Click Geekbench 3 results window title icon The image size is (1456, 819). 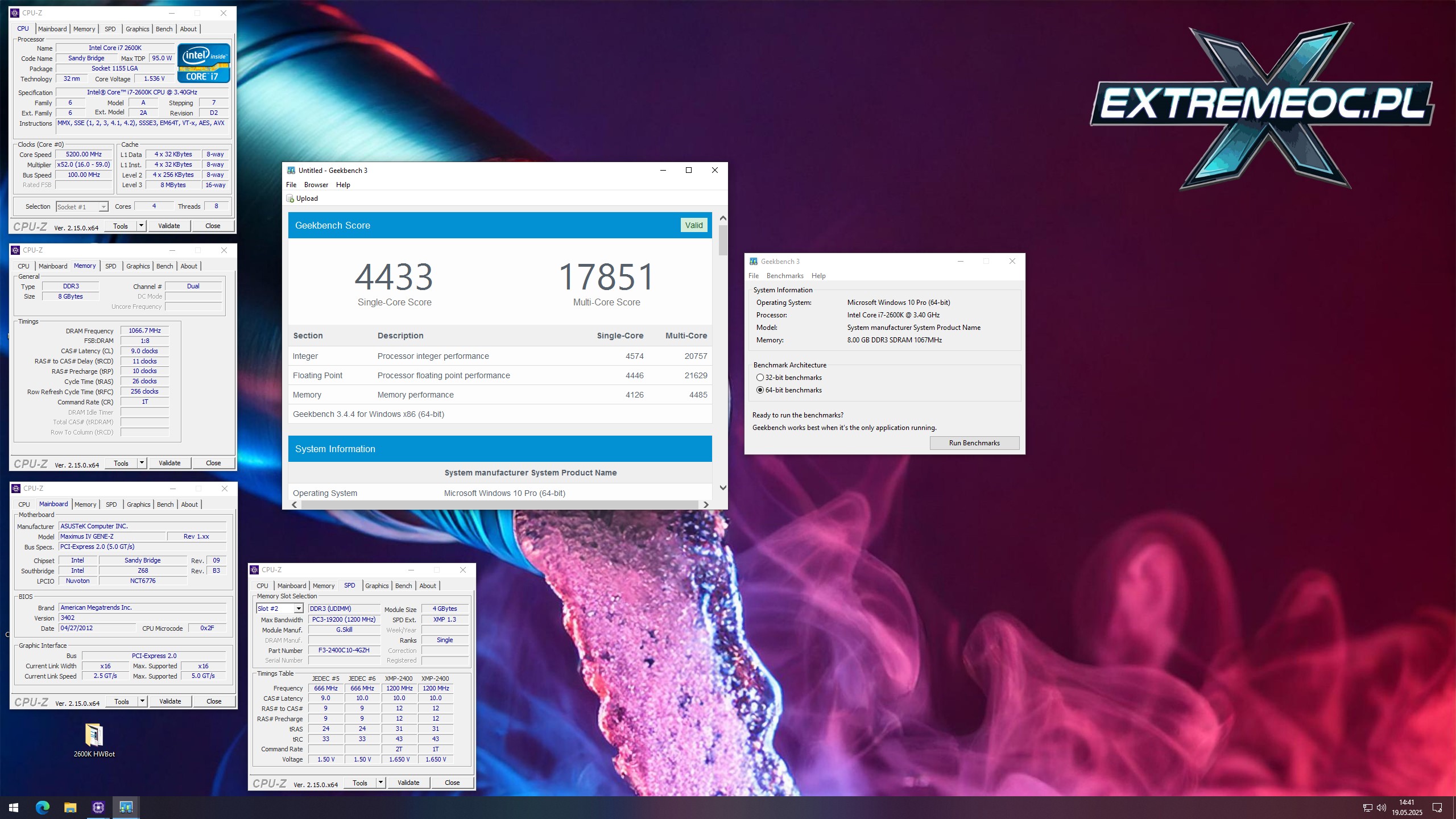tap(291, 170)
